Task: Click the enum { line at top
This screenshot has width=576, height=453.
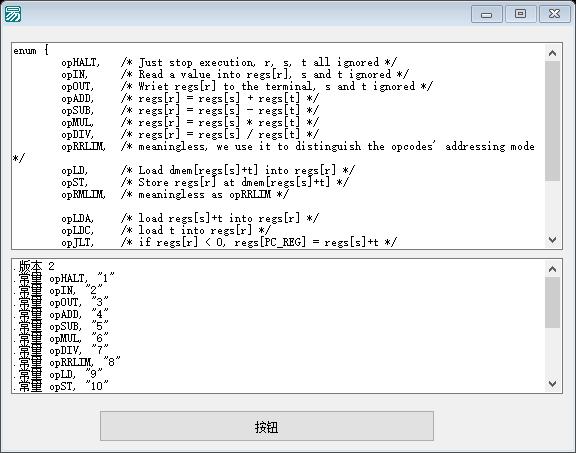Action: (31, 50)
